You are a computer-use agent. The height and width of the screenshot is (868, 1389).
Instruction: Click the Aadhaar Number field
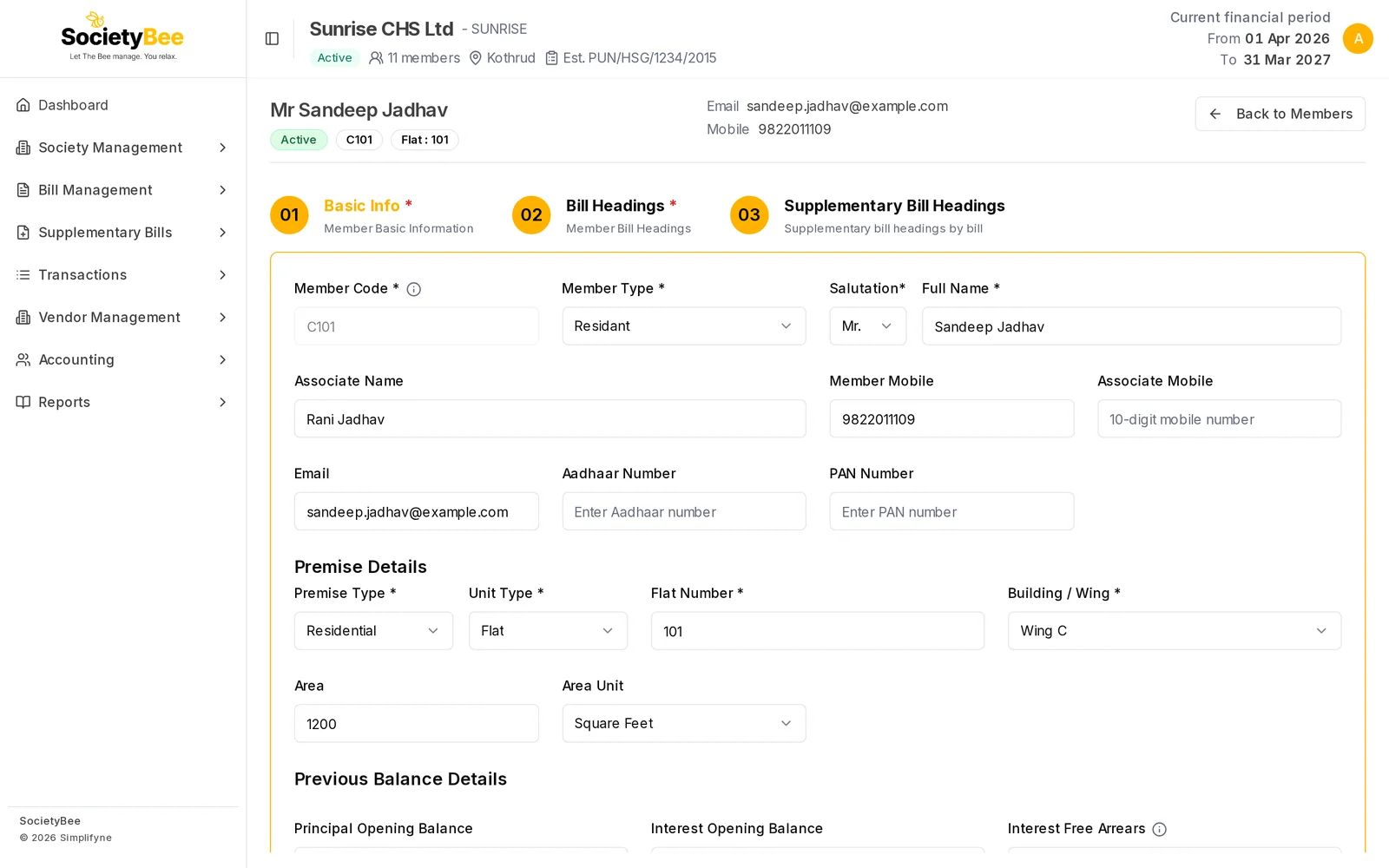click(684, 512)
